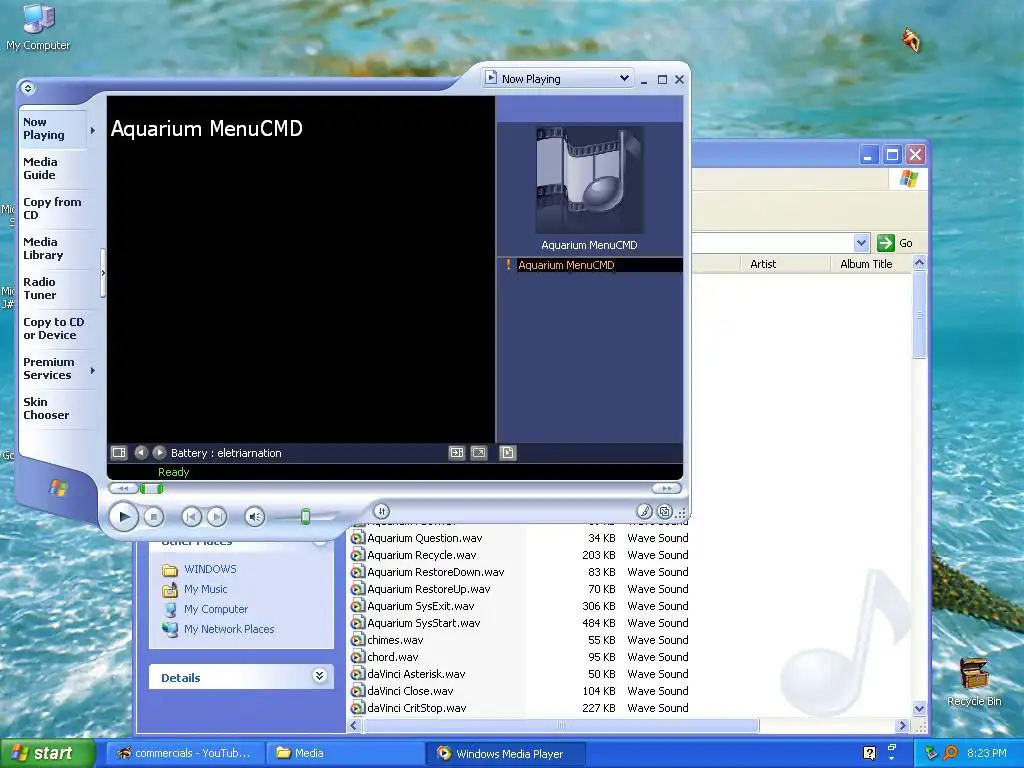This screenshot has width=1024, height=768.
Task: Switch to commercials - YouTube taskbar item
Action: pos(185,753)
